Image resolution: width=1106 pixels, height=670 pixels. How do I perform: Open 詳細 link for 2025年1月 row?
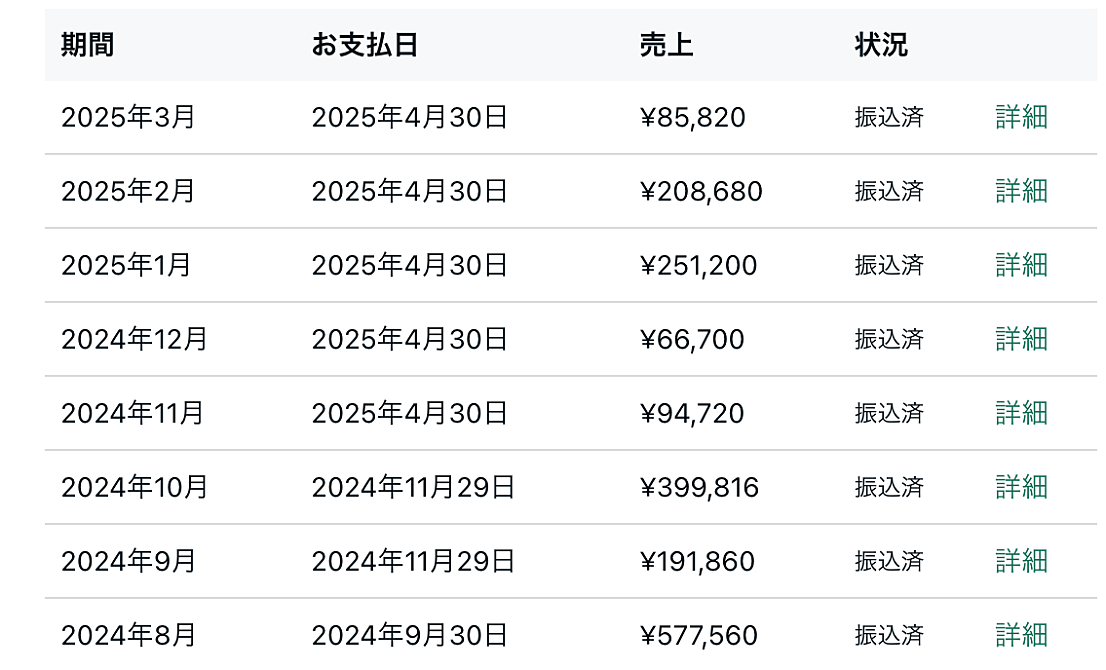click(x=1021, y=265)
